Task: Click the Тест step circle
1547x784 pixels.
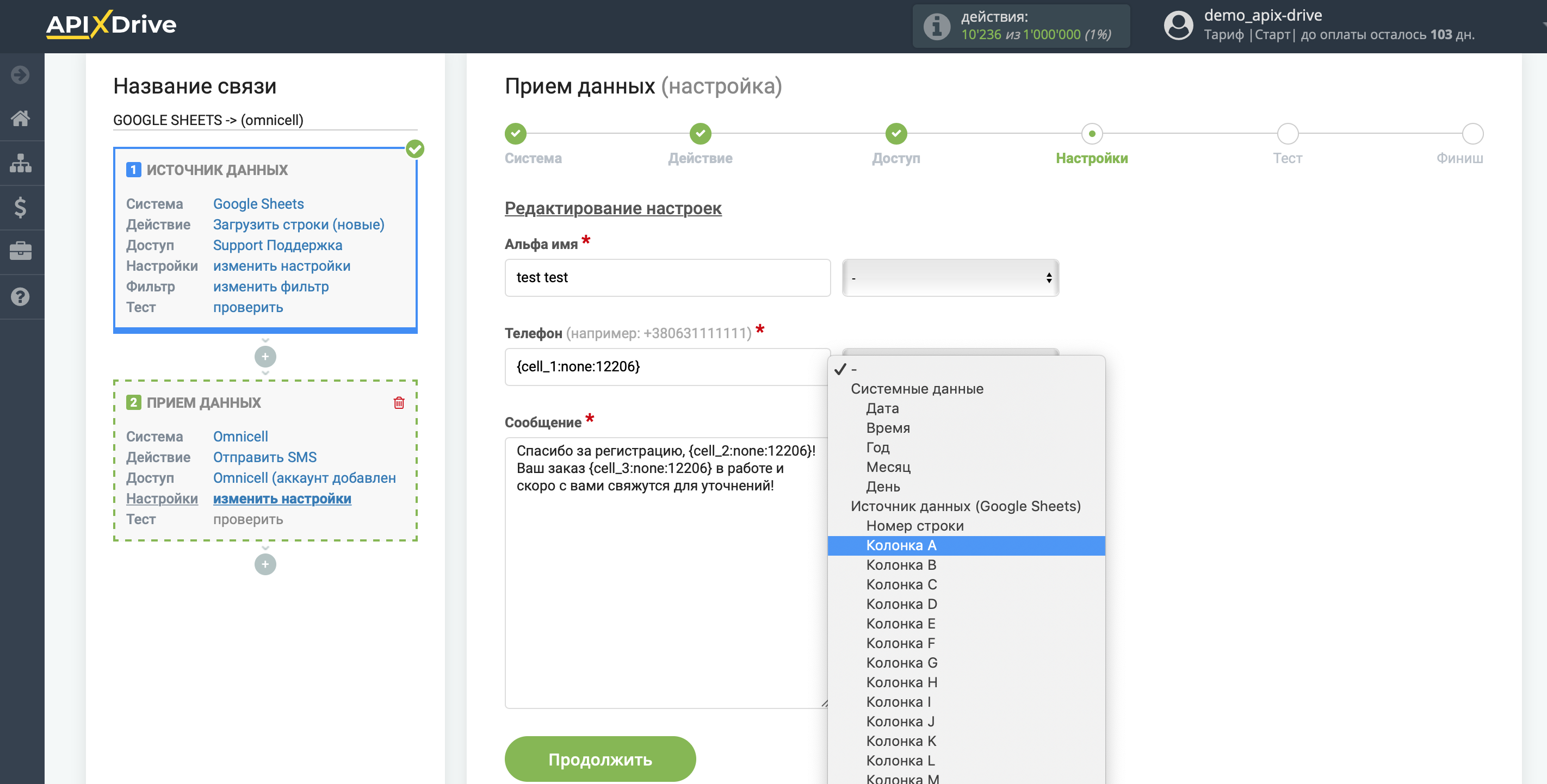Action: [1288, 134]
